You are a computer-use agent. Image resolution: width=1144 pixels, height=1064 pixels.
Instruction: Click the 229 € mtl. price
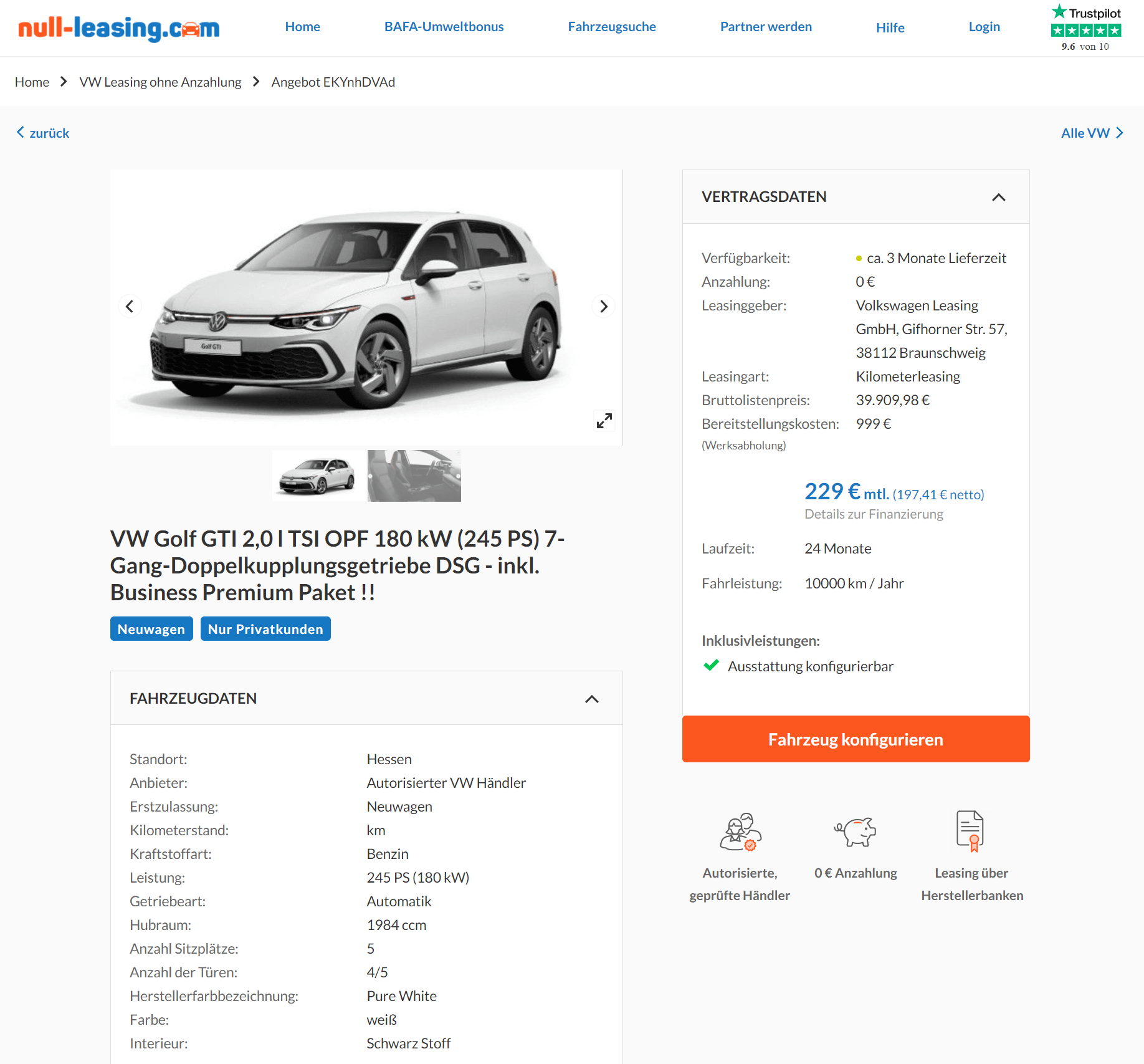click(x=847, y=492)
